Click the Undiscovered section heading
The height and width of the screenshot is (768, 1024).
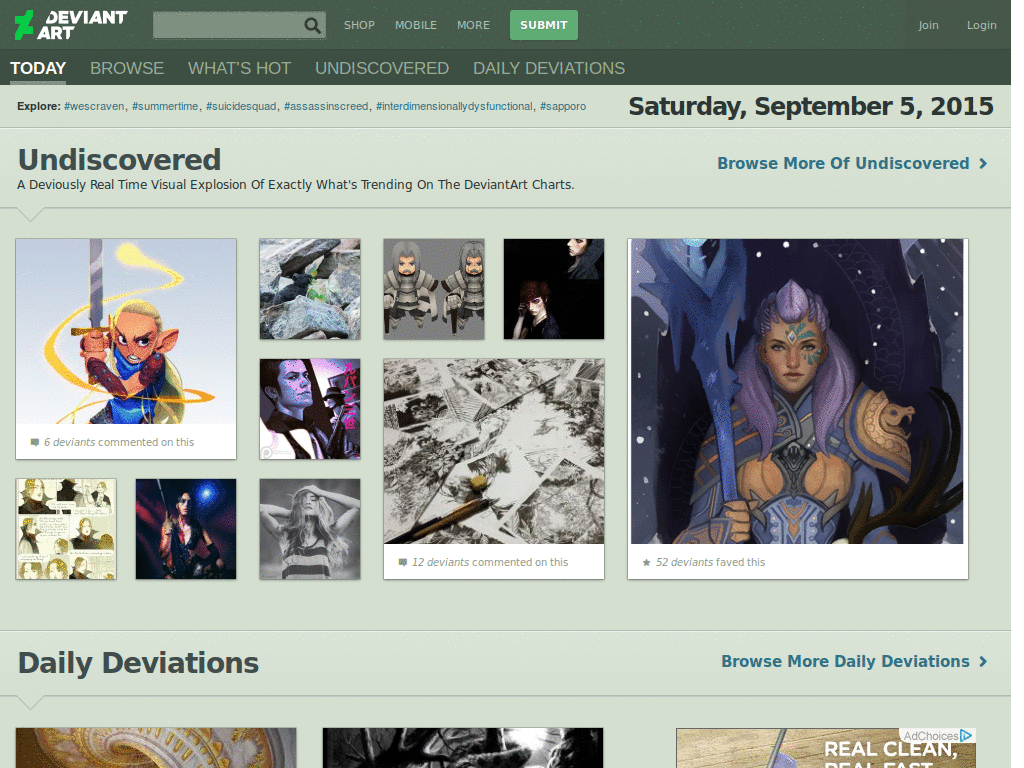point(120,160)
